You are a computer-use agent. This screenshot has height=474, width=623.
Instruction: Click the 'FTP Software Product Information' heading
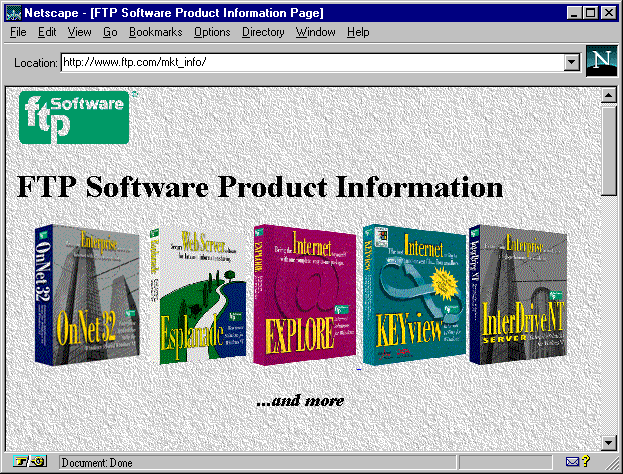[x=260, y=187]
